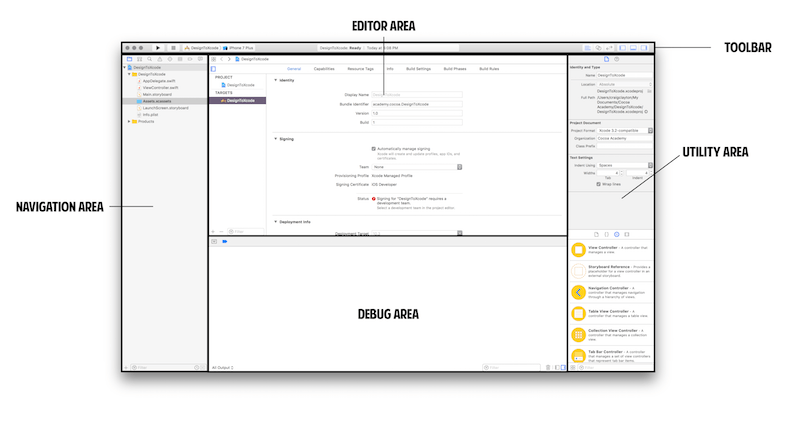Viewport: 800px width, 430px height.
Task: Show the console pane toggle
Action: tap(563, 367)
